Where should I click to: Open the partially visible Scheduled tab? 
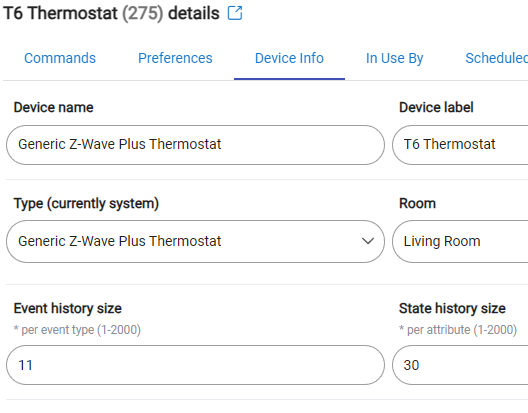(x=496, y=58)
